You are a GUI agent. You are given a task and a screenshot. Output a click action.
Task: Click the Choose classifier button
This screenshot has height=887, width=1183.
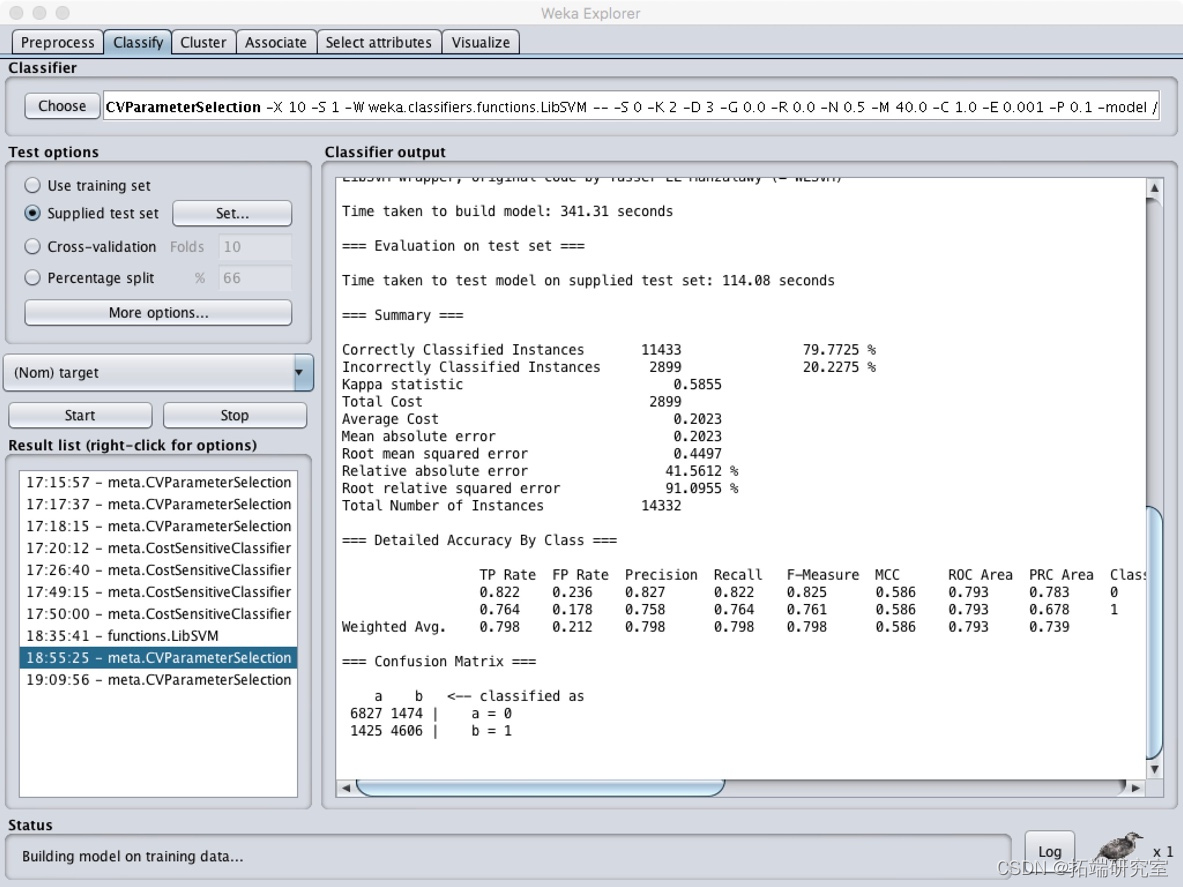[x=62, y=106]
